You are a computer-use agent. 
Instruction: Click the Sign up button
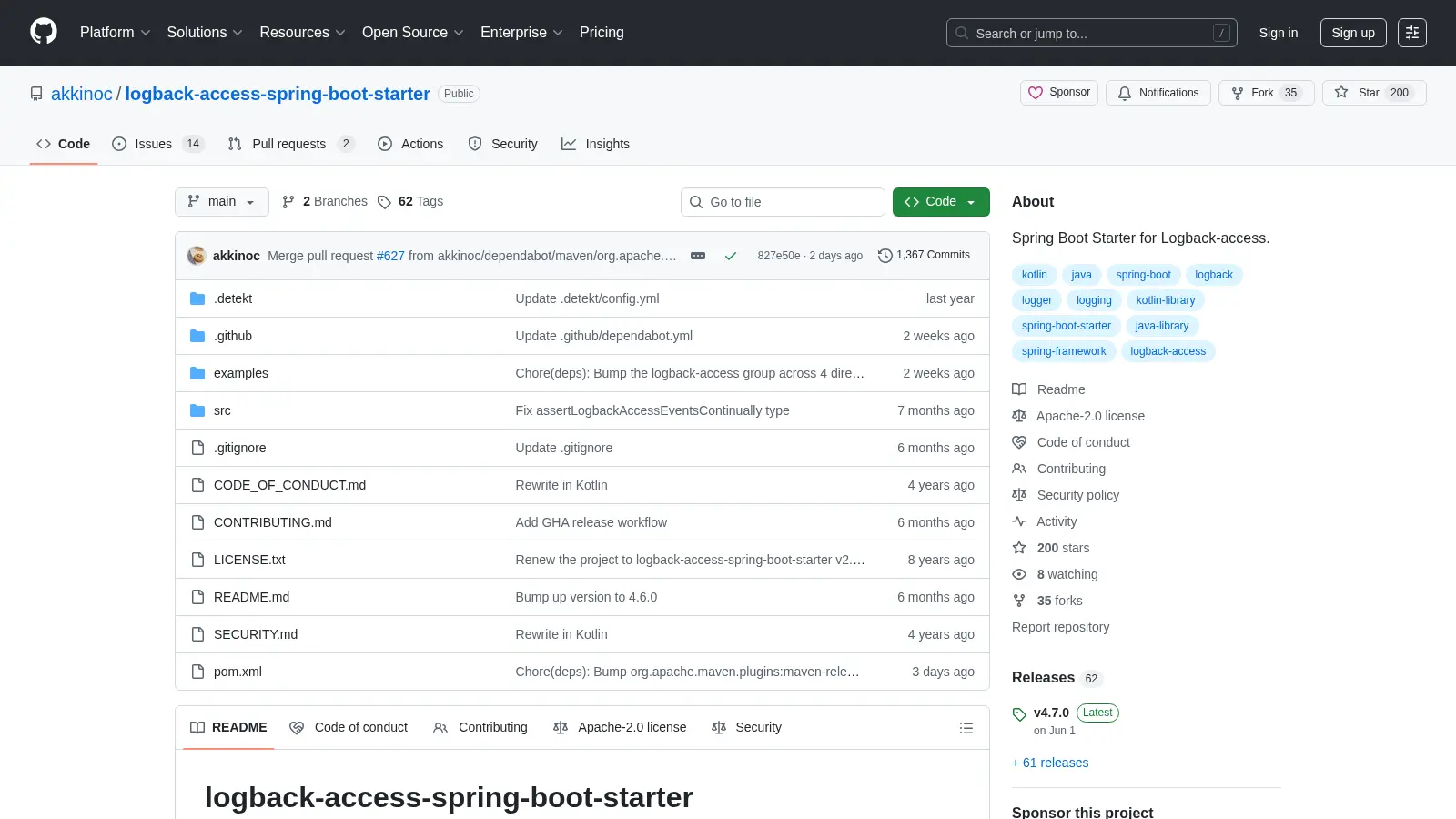click(1353, 33)
